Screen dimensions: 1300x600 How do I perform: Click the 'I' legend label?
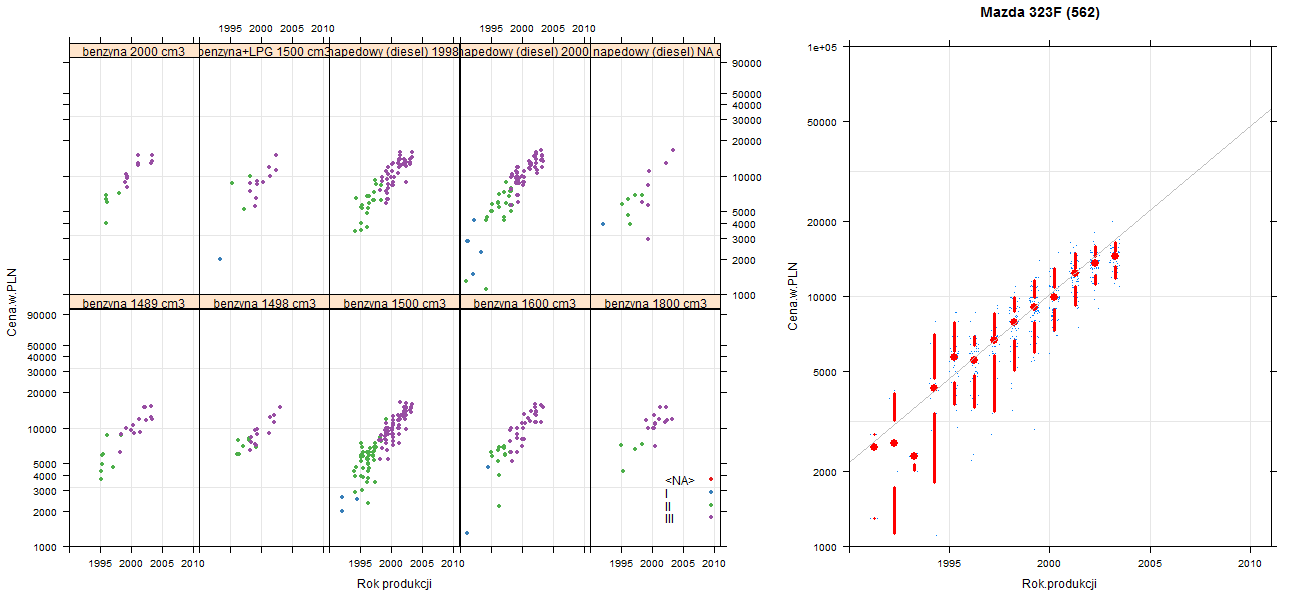point(667,493)
